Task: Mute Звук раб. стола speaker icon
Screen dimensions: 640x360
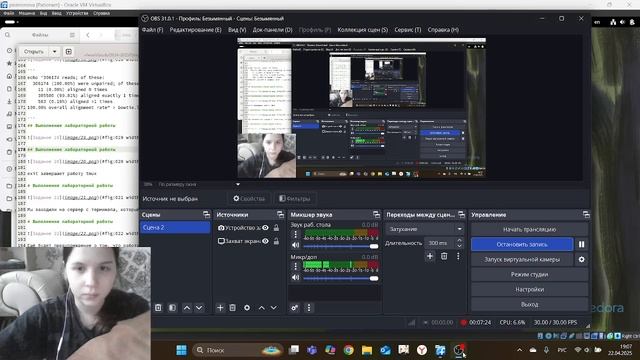Action: click(296, 245)
